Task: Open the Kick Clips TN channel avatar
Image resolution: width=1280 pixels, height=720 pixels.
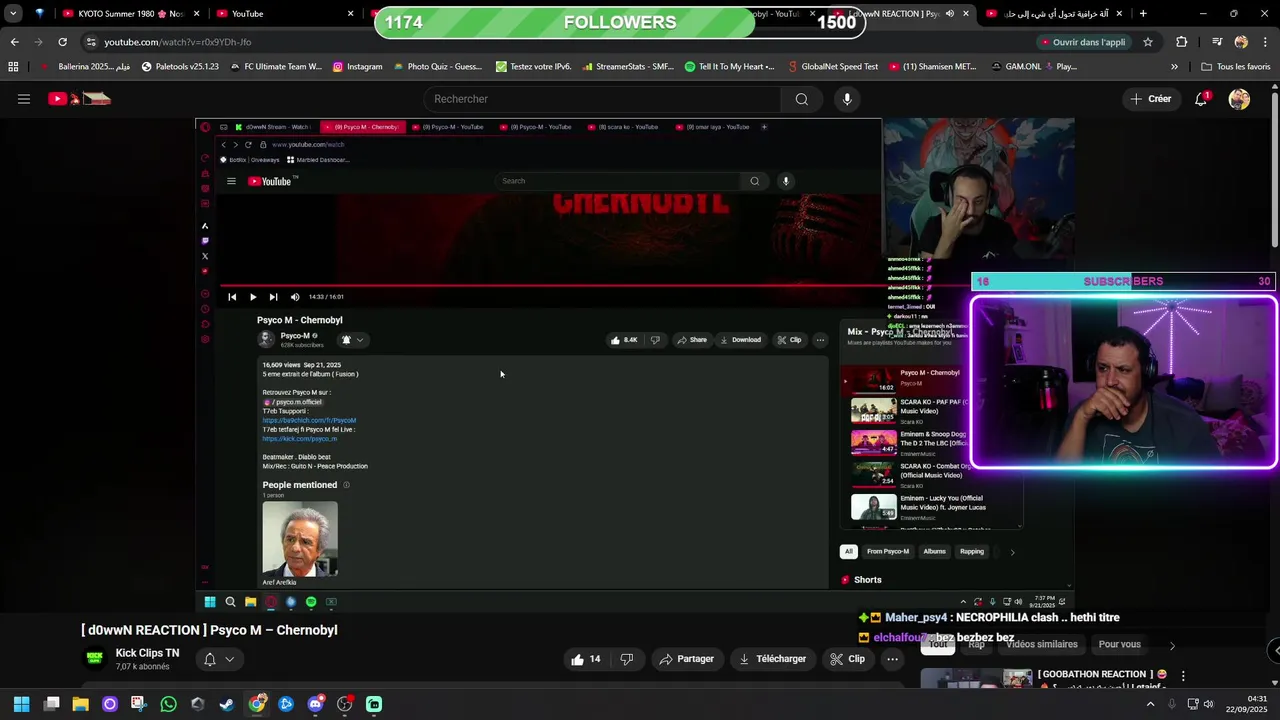Action: (95, 658)
